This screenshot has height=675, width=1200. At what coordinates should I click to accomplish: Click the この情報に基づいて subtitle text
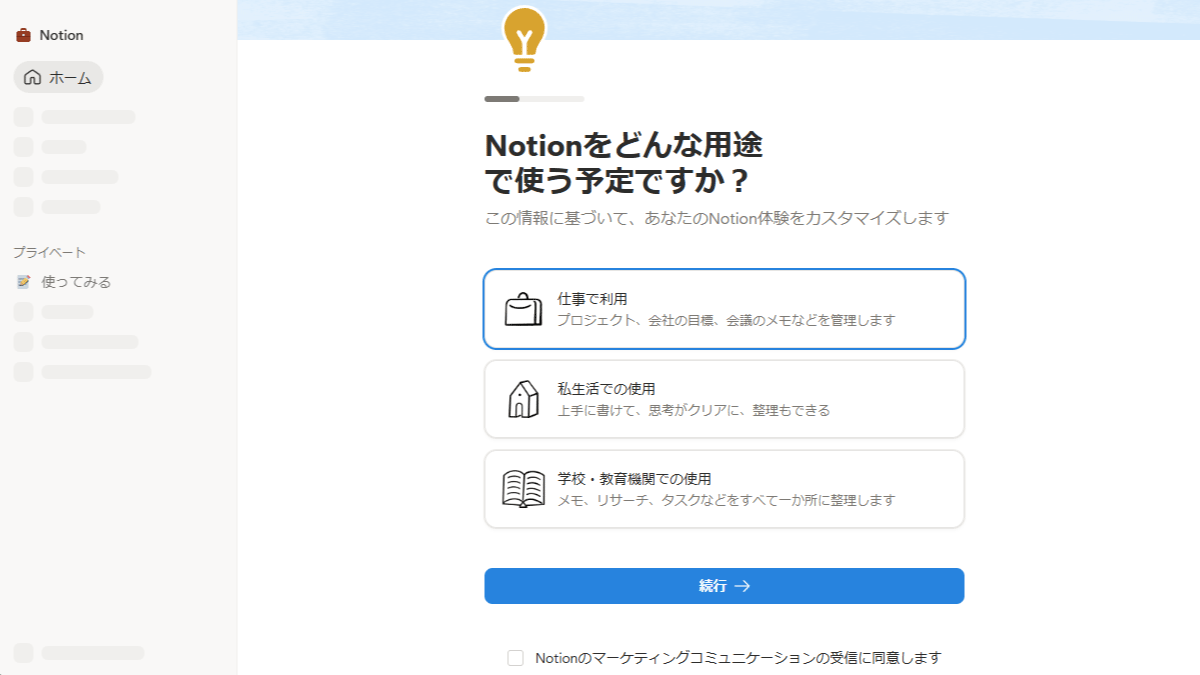(716, 218)
